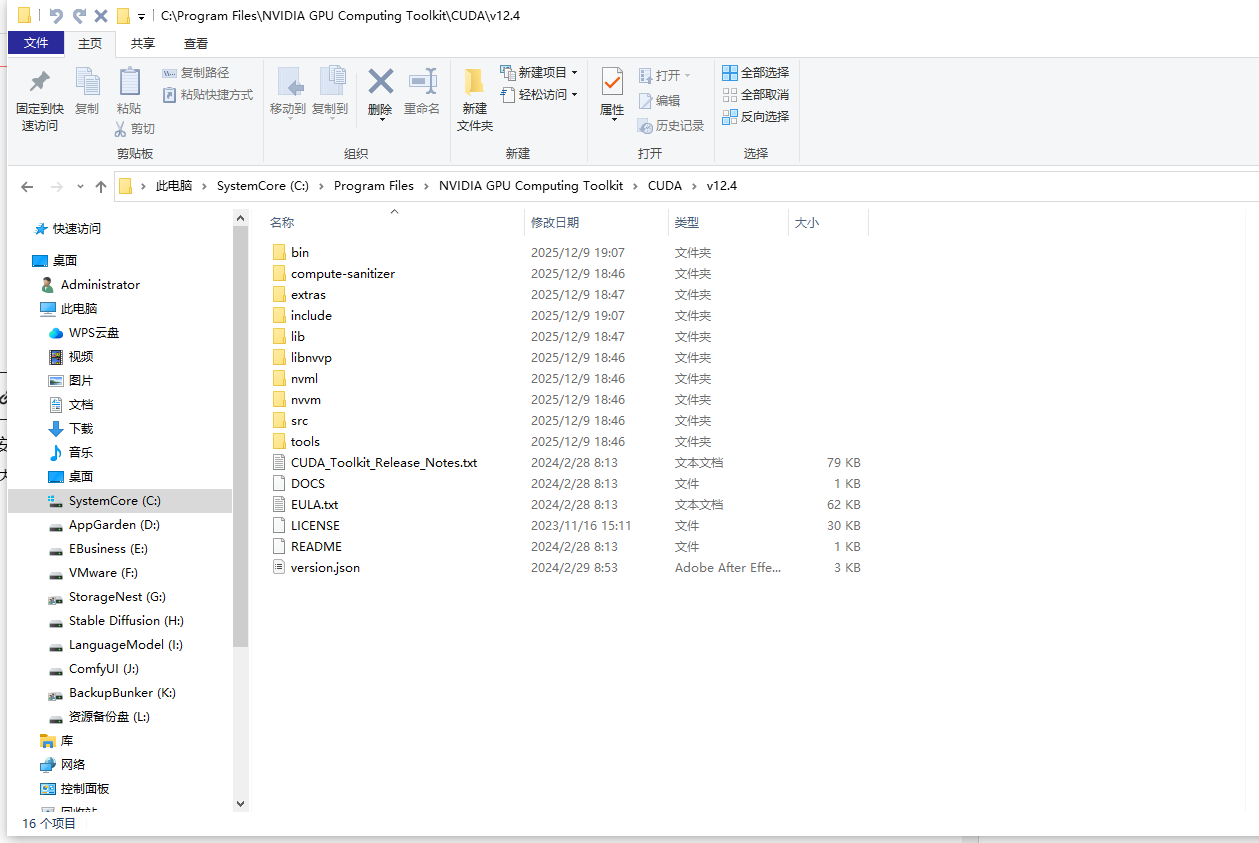
Task: Click the bin folder
Action: [x=300, y=253]
